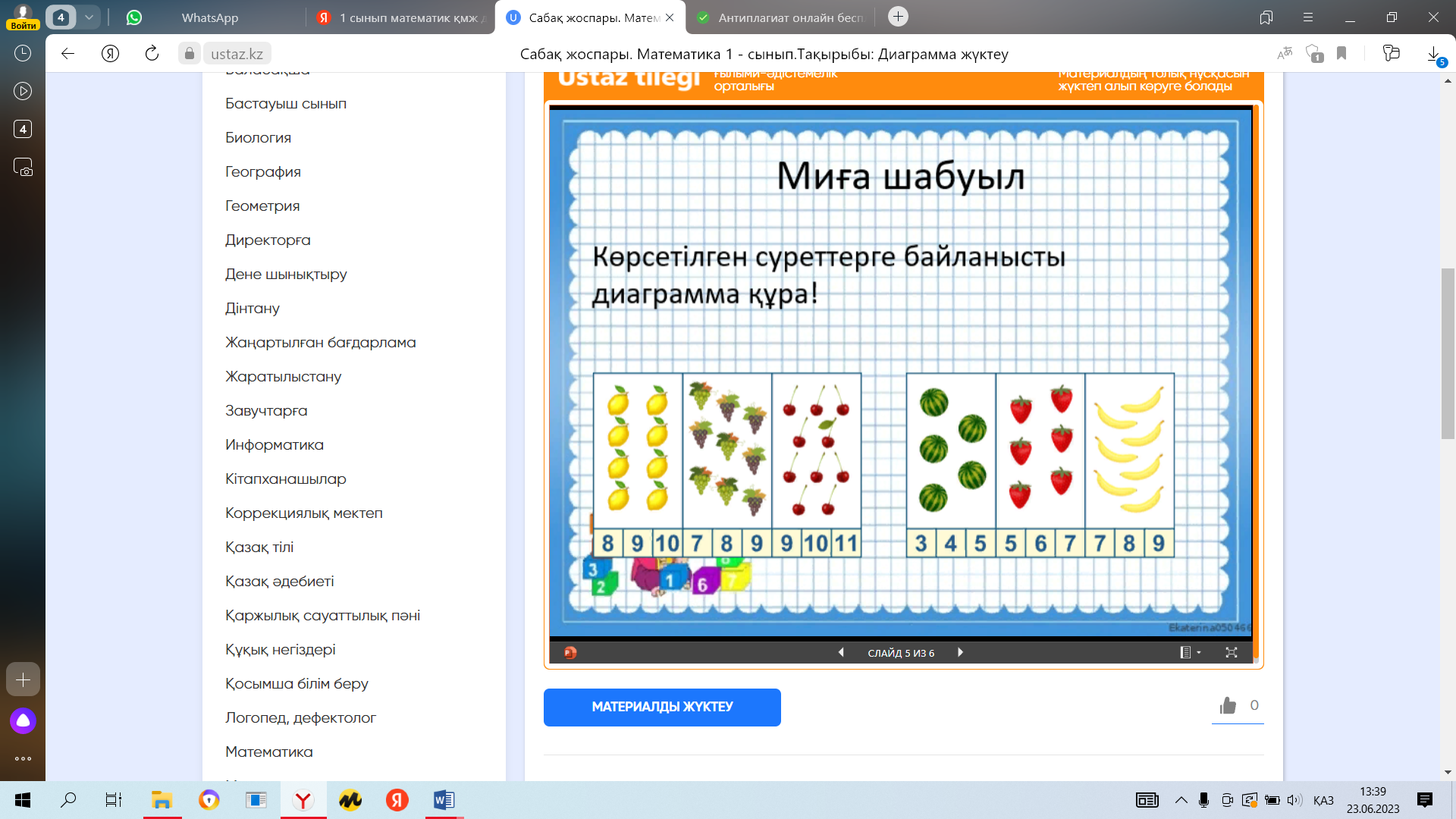The image size is (1456, 819).
Task: Reload the page with refresh icon
Action: 152,54
